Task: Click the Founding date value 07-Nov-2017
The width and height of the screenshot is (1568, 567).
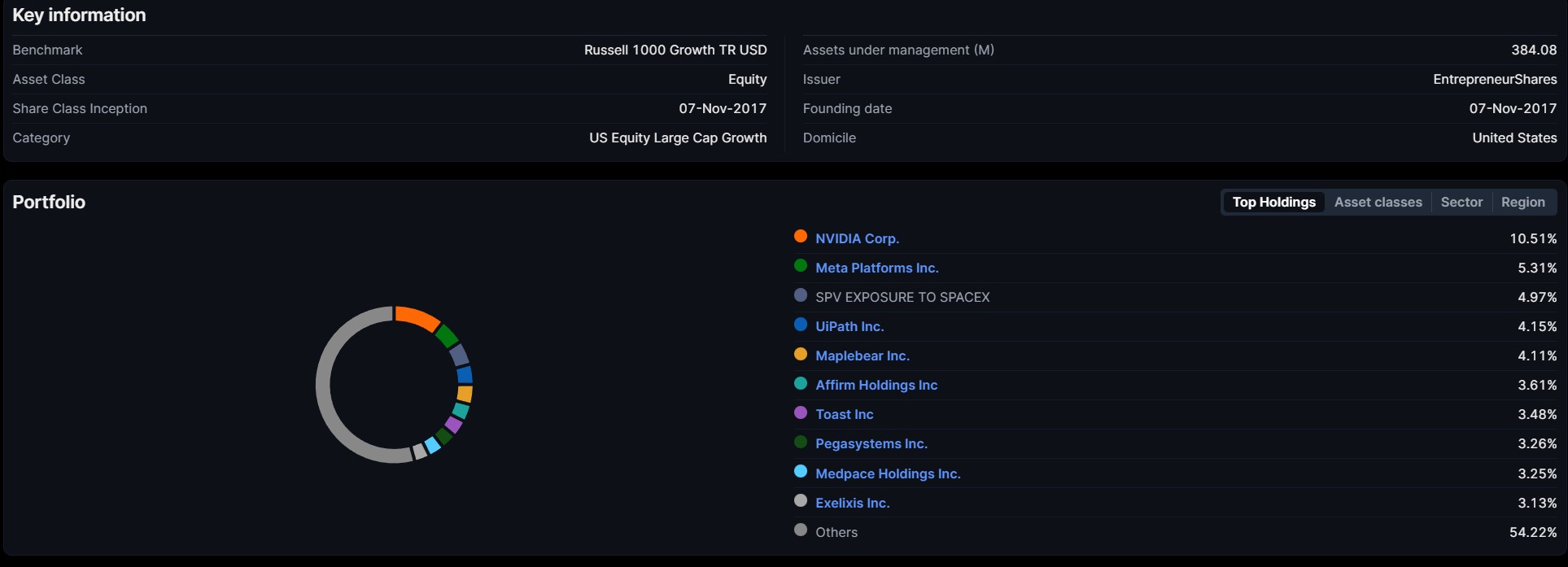Action: pyautogui.click(x=1513, y=108)
